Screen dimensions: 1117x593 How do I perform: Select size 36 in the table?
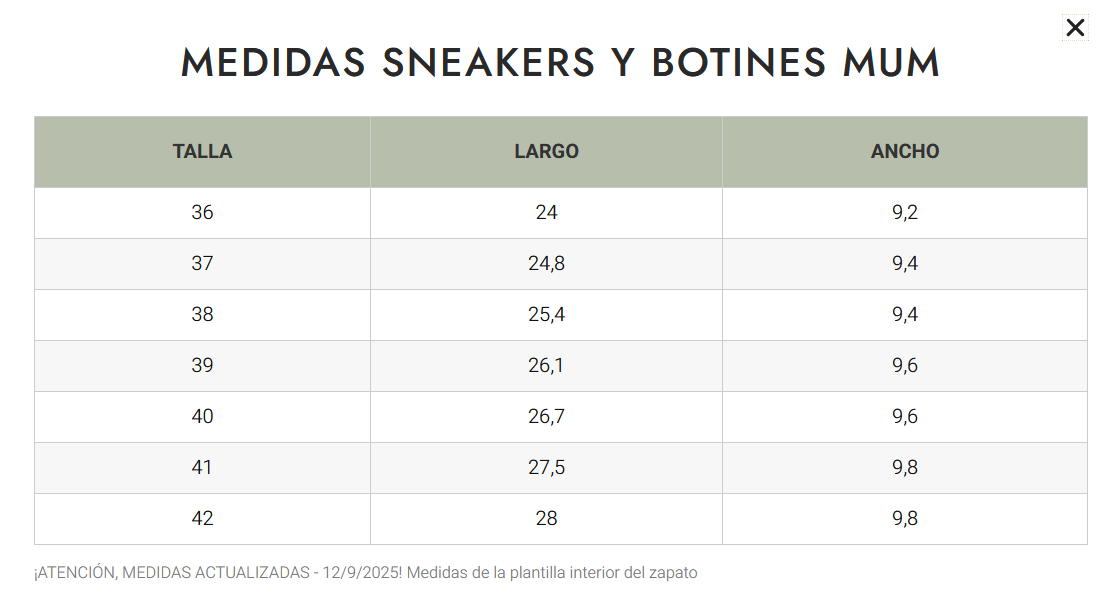[x=202, y=213]
